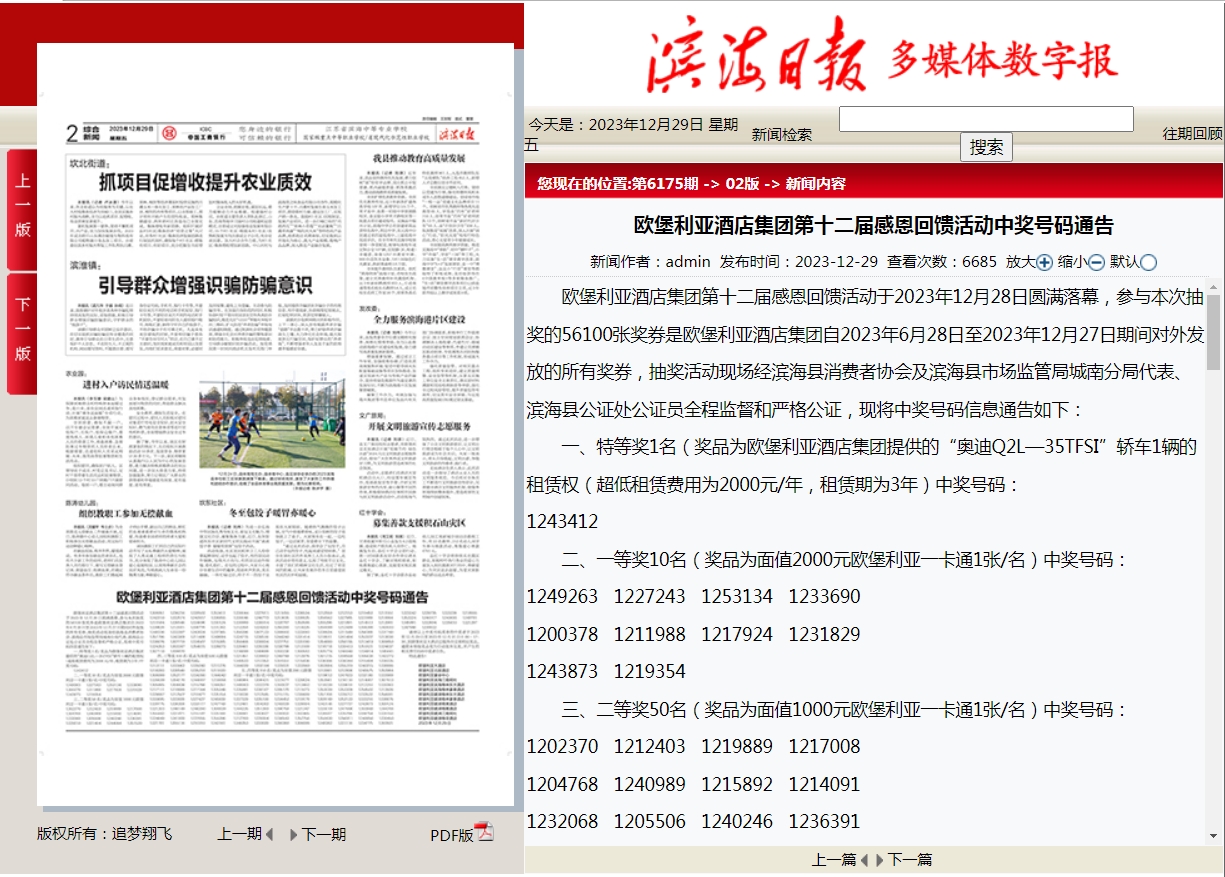Go to next page with 下一版 tab
This screenshot has width=1225, height=877.
tap(22, 333)
